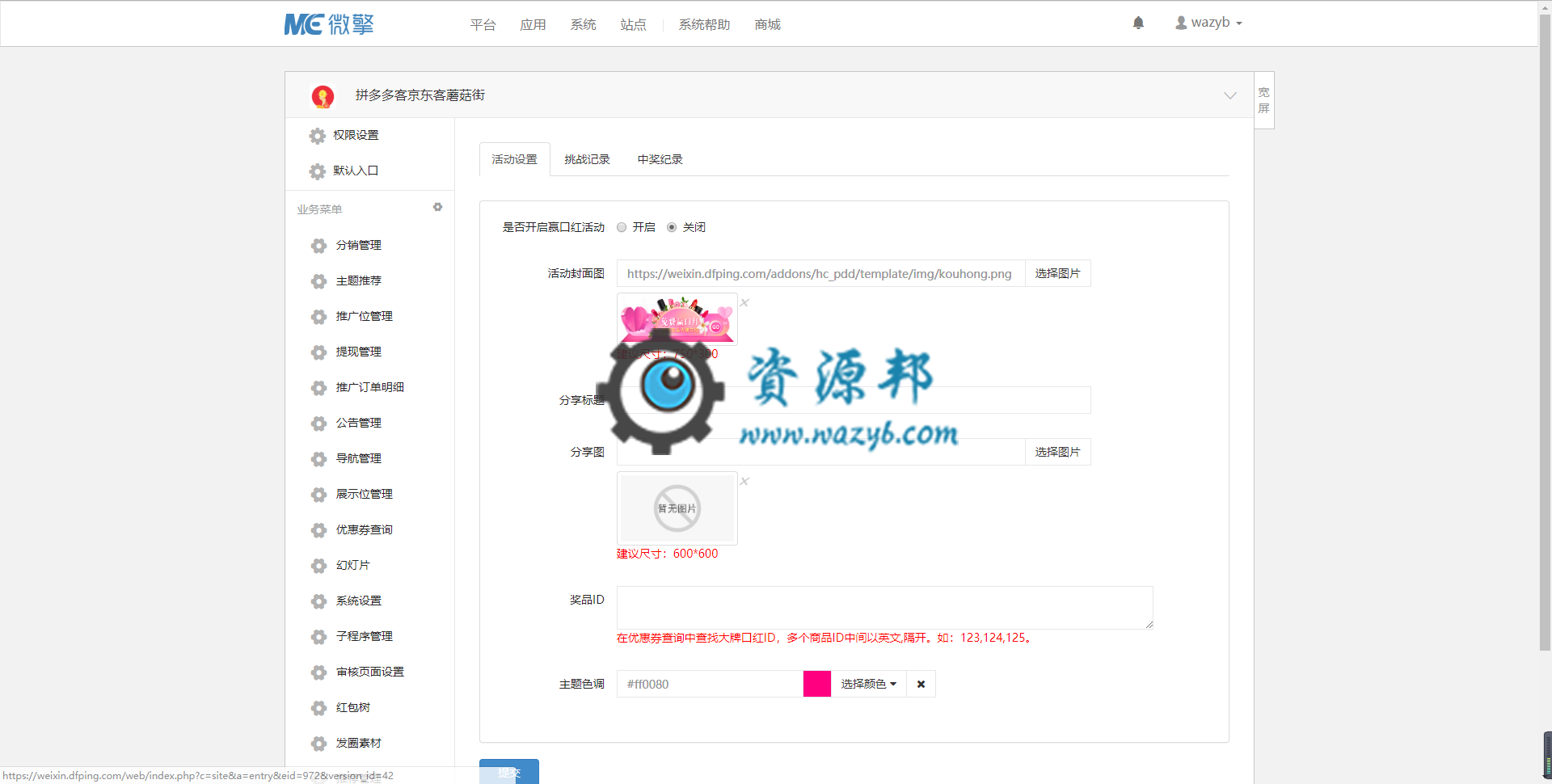Viewport: 1552px width, 784px height.
Task: Click gear icon next to 审核页面设置
Action: click(318, 672)
